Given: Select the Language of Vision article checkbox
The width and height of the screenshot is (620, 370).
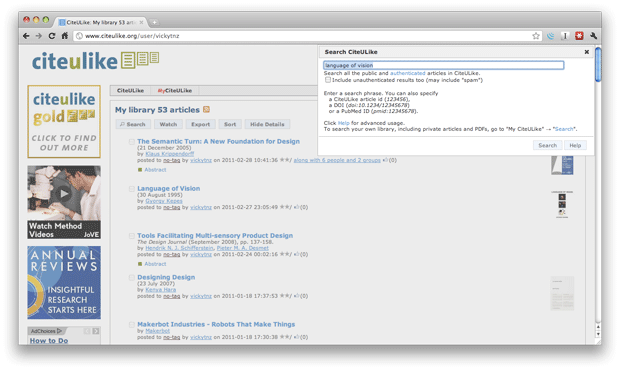Looking at the screenshot, I should tap(132, 189).
